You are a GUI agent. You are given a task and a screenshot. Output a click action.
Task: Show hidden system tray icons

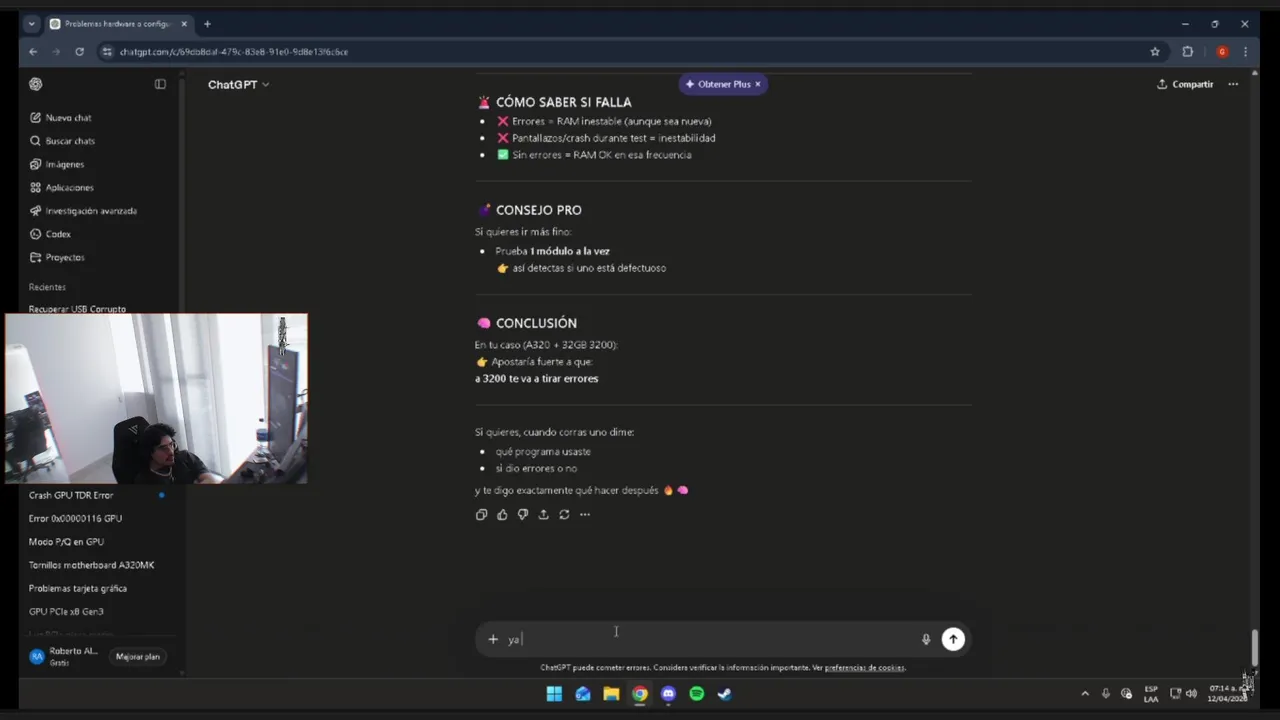tap(1085, 694)
